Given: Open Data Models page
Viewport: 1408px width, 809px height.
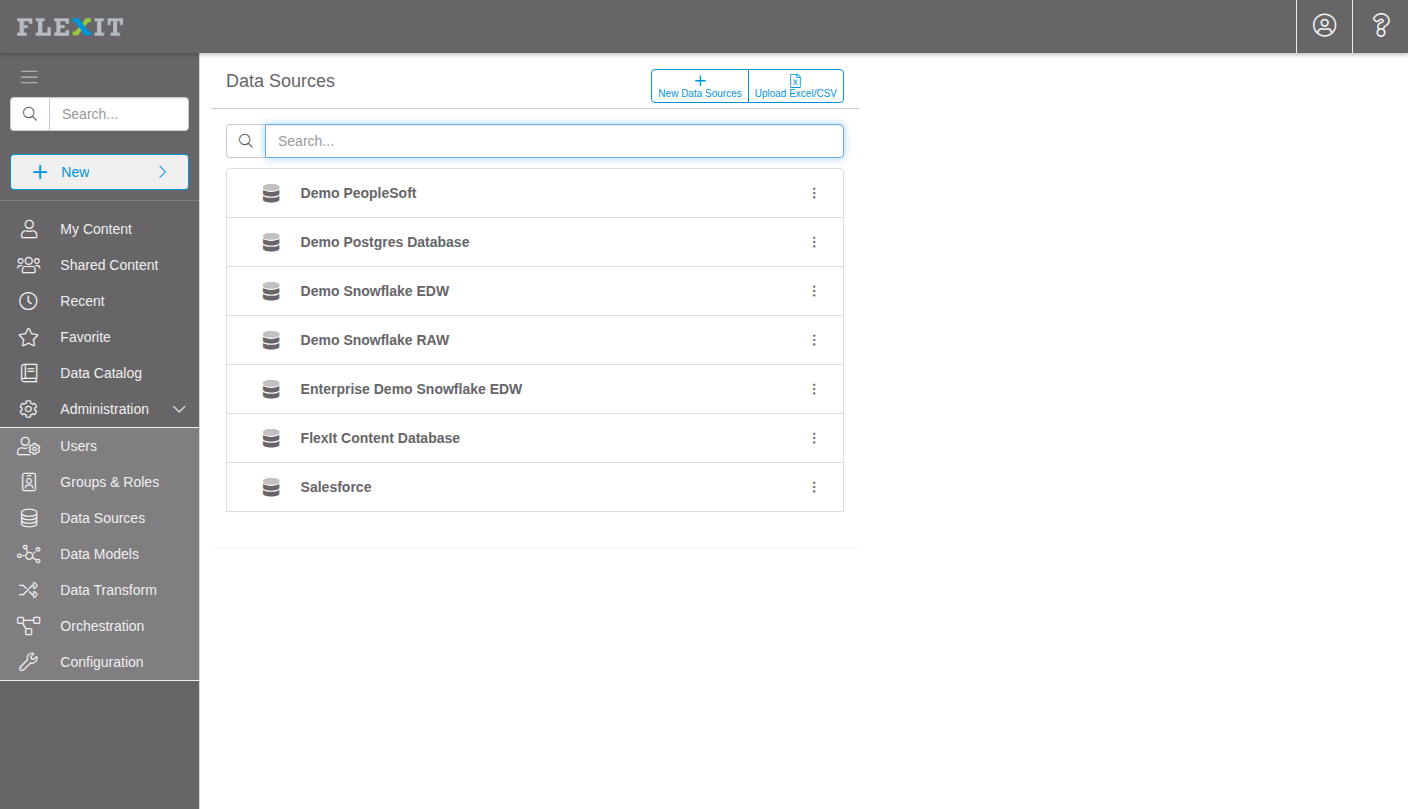Looking at the screenshot, I should pos(99,554).
